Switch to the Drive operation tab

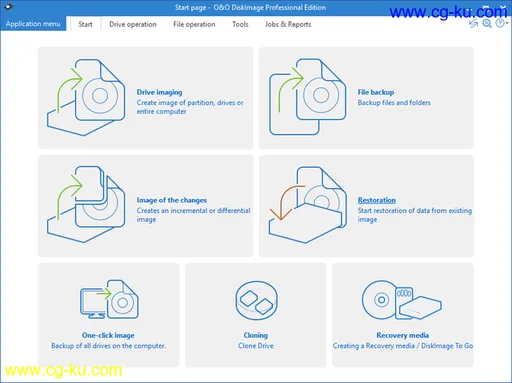click(x=133, y=24)
